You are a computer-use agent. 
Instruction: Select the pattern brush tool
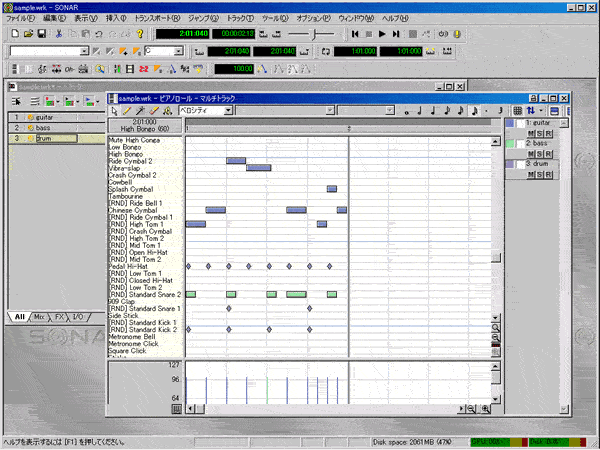[140, 111]
